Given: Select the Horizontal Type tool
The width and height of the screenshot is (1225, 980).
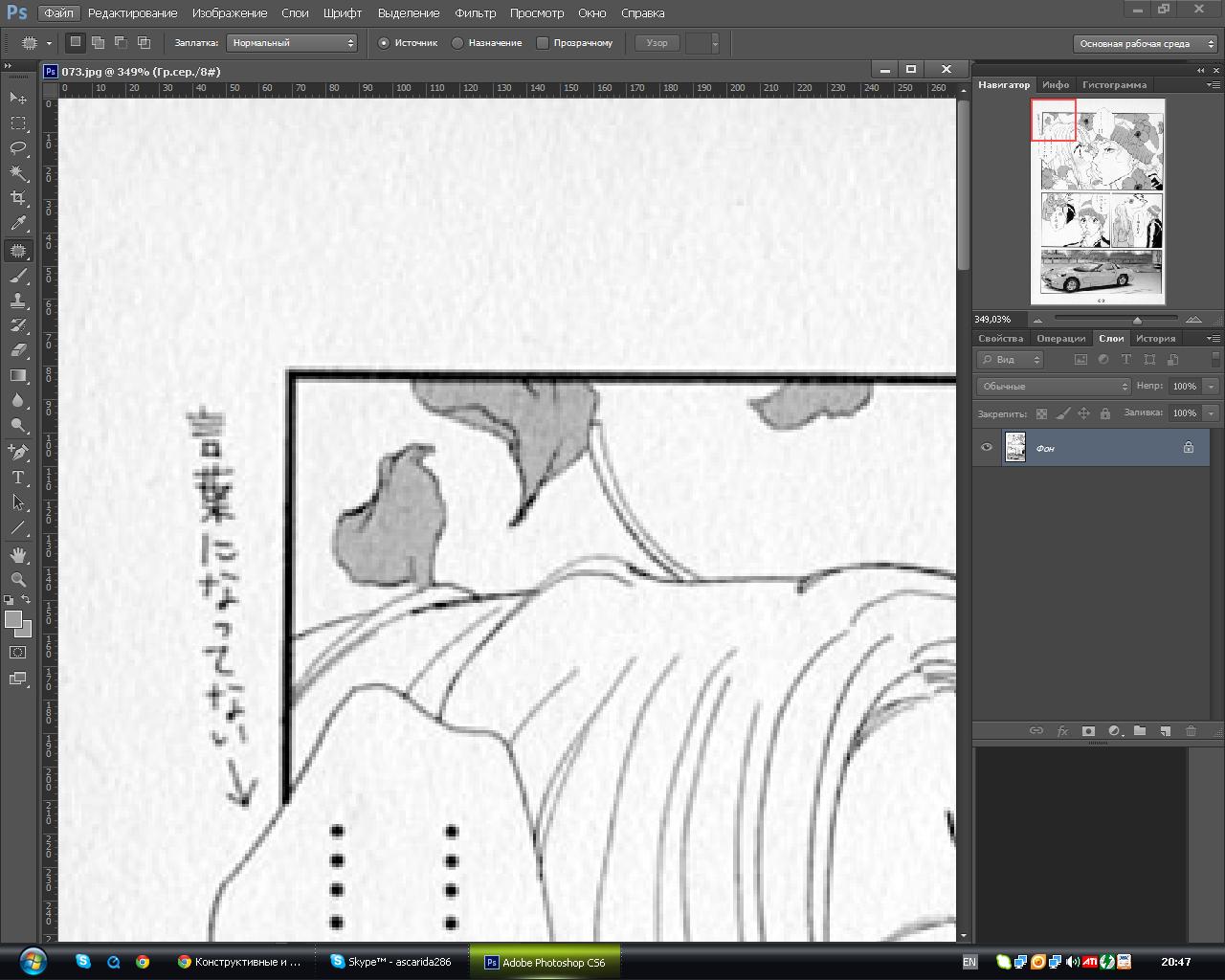Looking at the screenshot, I should (x=18, y=477).
